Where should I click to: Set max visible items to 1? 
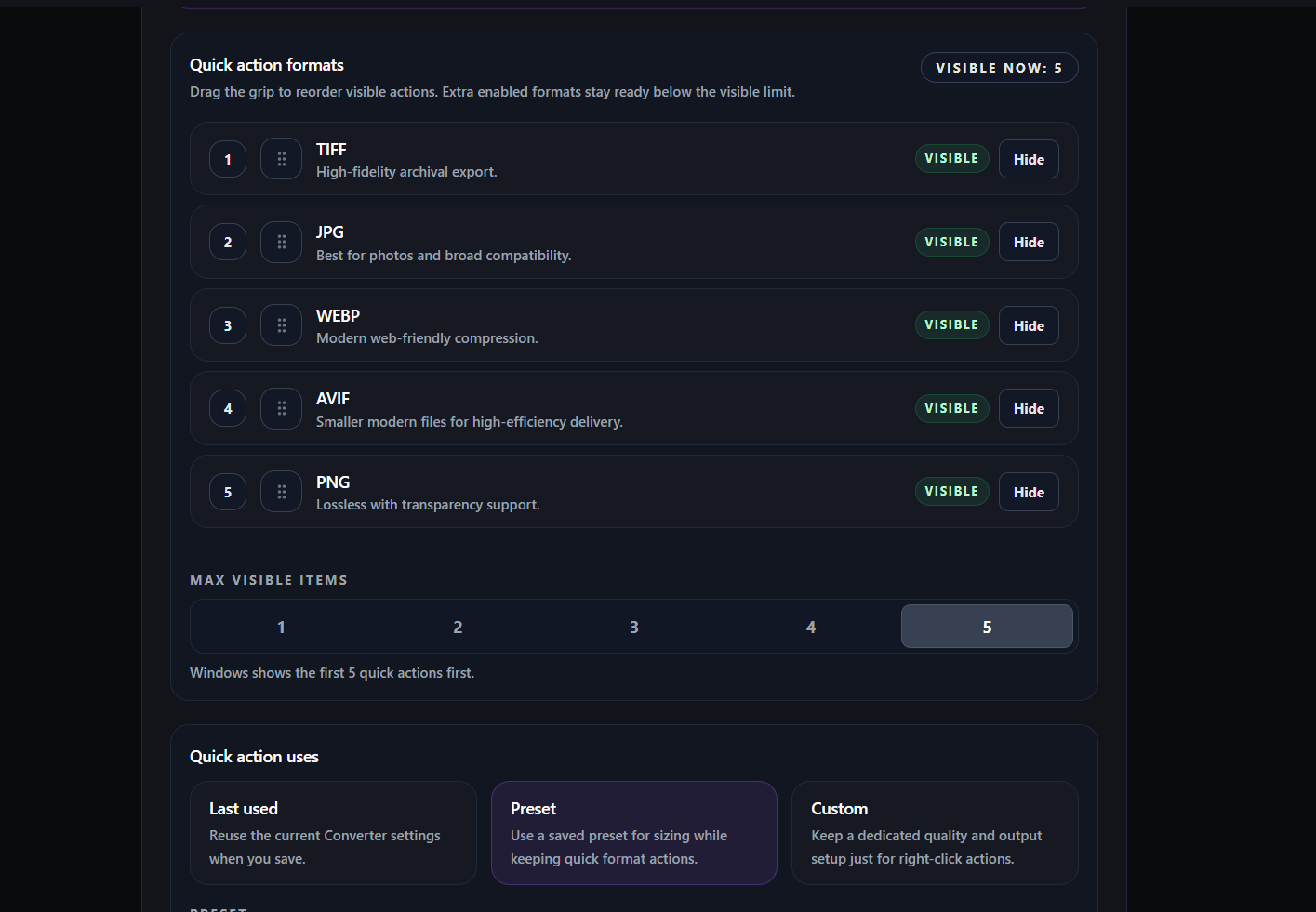281,627
